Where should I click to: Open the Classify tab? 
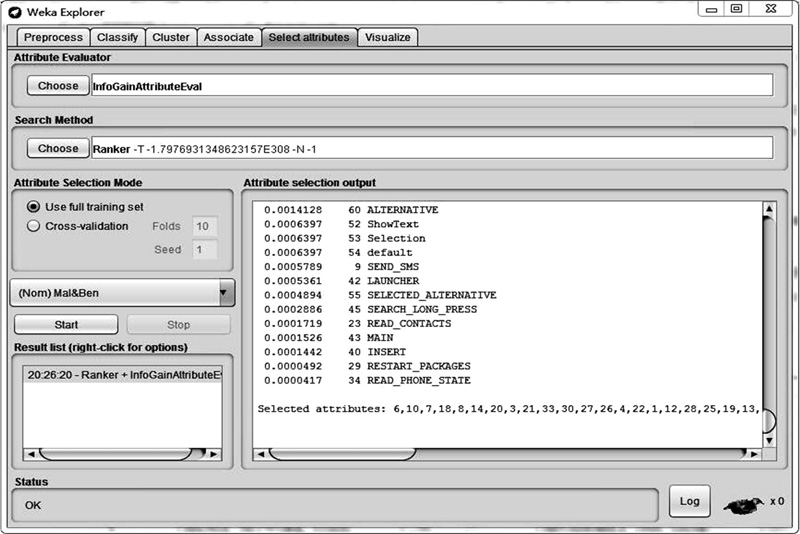click(x=118, y=37)
